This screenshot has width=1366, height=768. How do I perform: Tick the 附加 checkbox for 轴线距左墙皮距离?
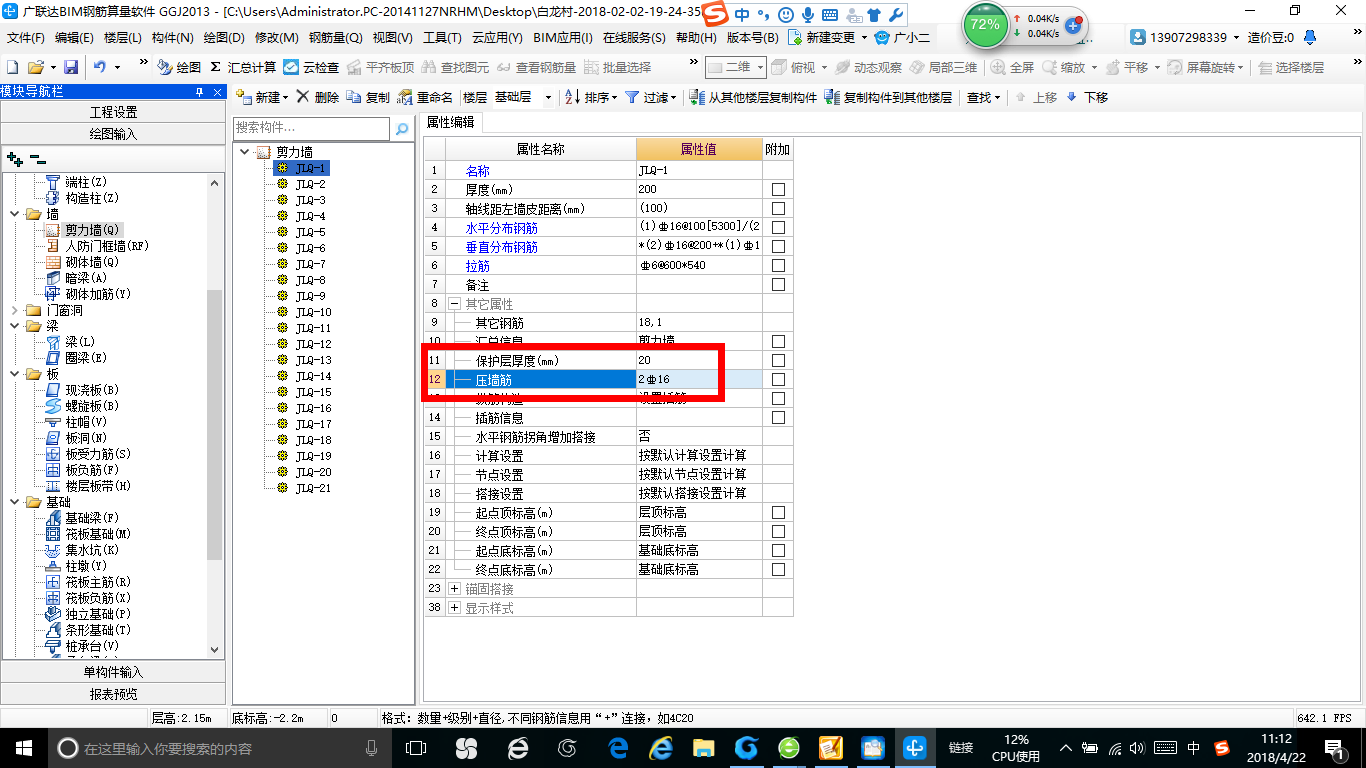(778, 208)
